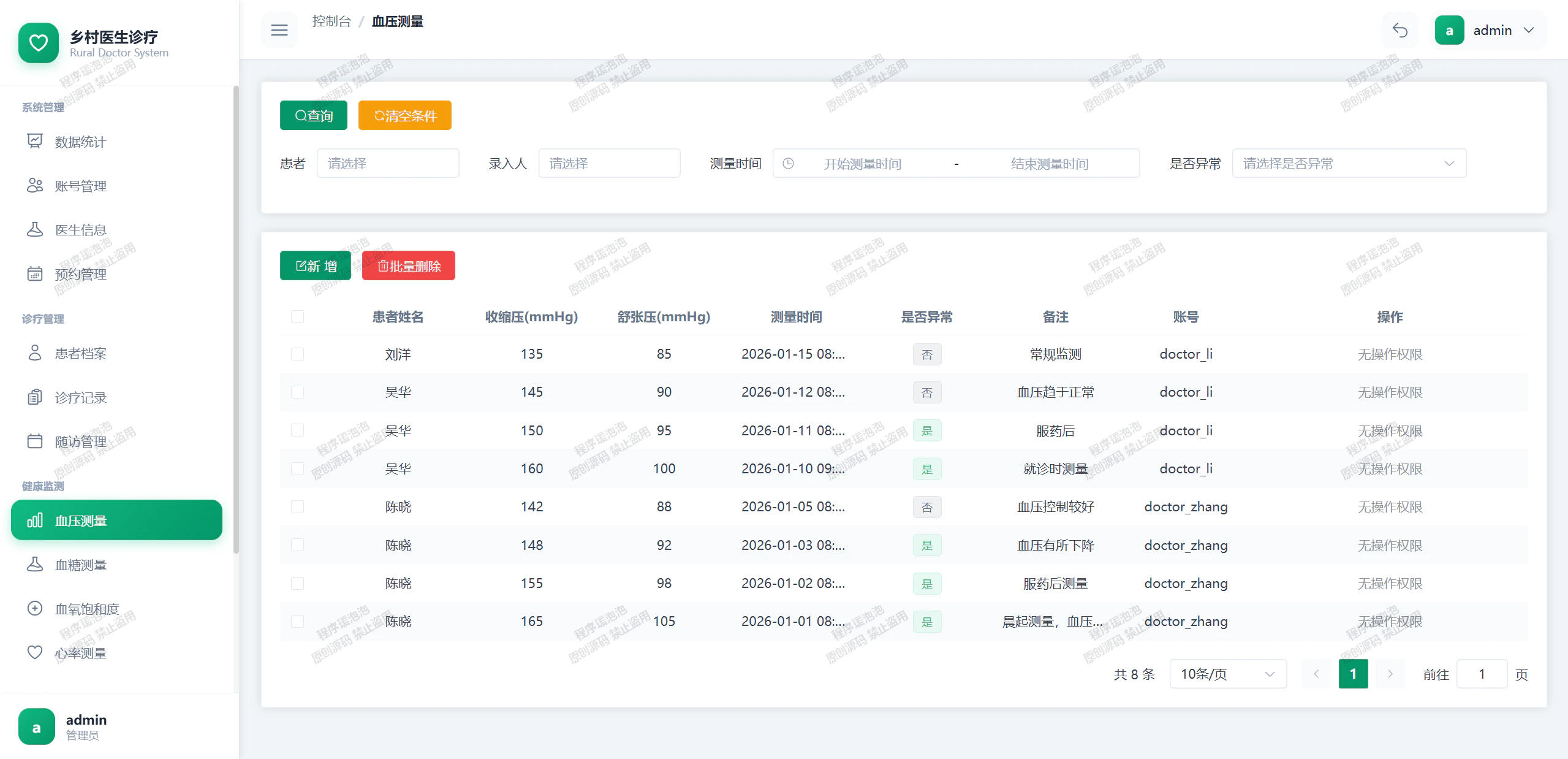Image resolution: width=1568 pixels, height=759 pixels.
Task: Click the 是 tag in 收缩压 165 row
Action: [x=927, y=622]
